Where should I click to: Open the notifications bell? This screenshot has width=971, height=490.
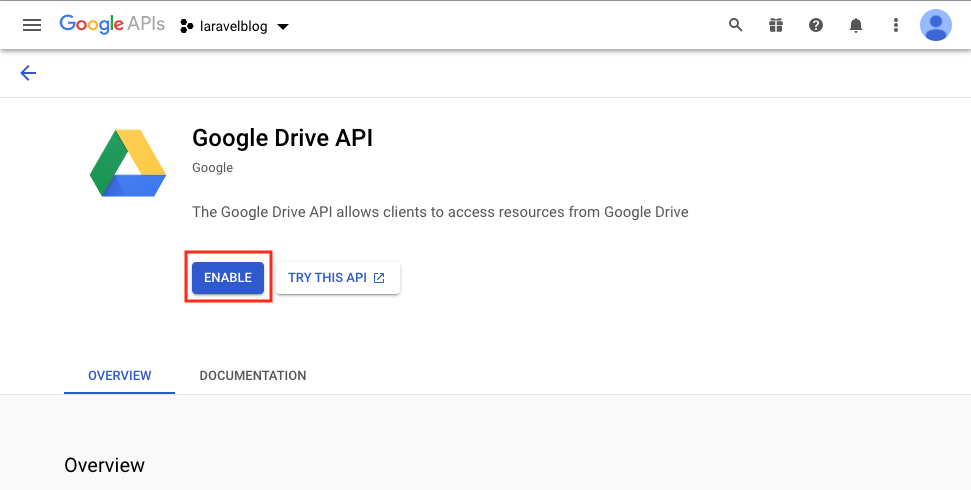[x=856, y=25]
